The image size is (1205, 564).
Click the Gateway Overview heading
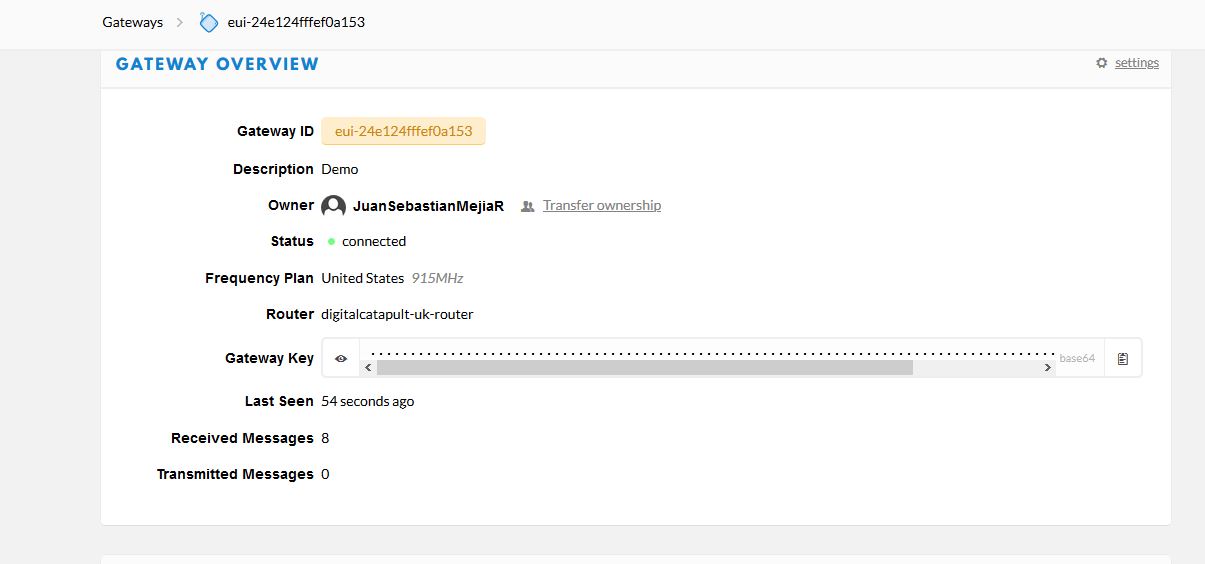click(217, 64)
